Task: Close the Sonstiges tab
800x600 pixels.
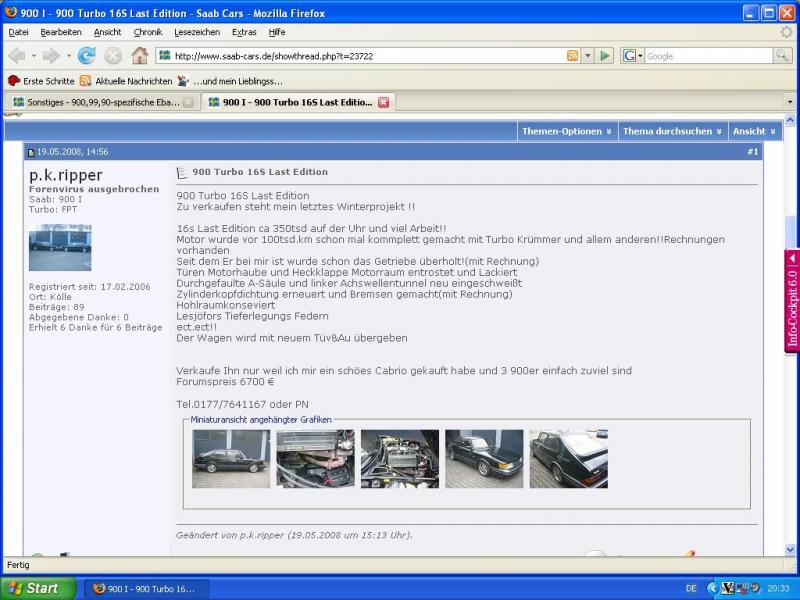Action: [x=188, y=103]
